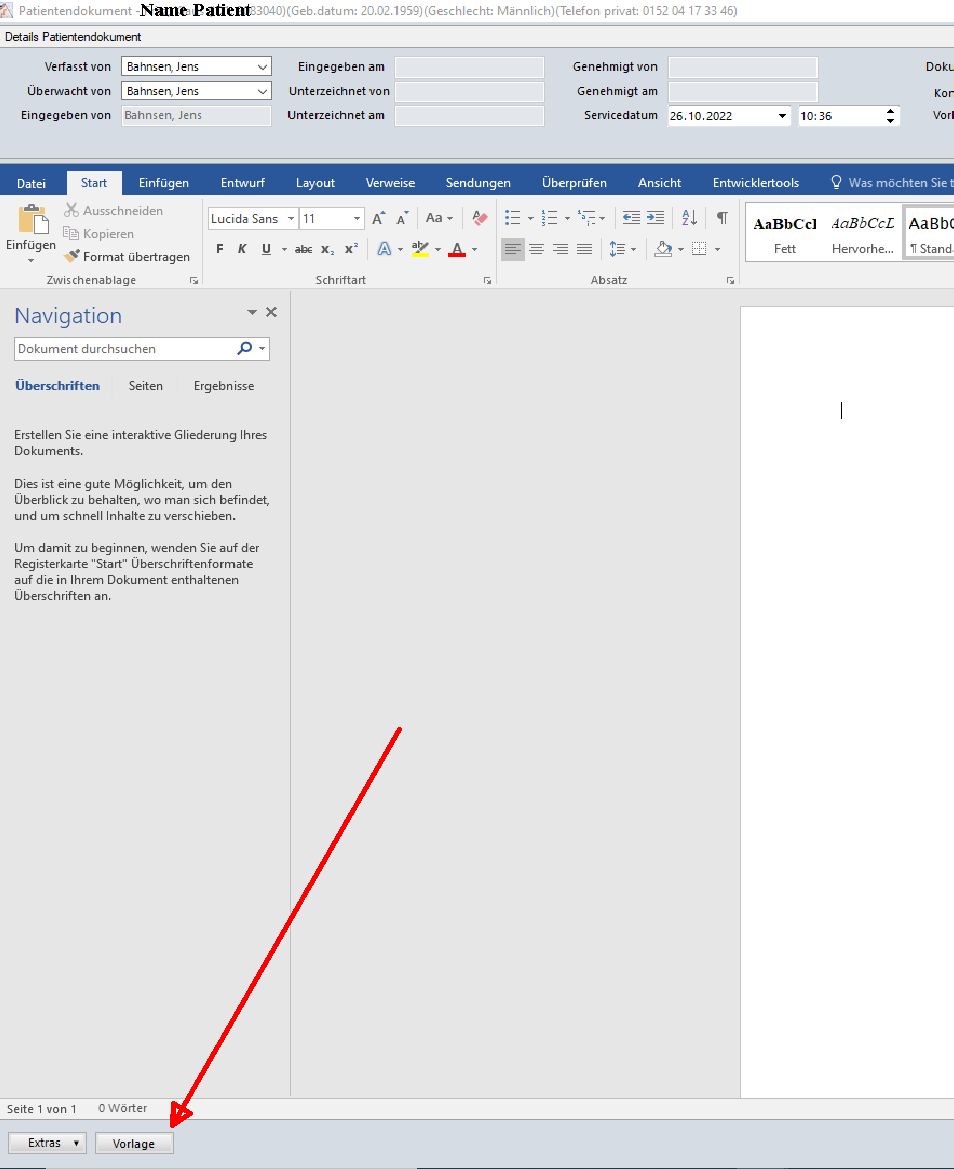This screenshot has height=1169, width=954.
Task: Clear all formatting eraser icon
Action: click(x=479, y=218)
